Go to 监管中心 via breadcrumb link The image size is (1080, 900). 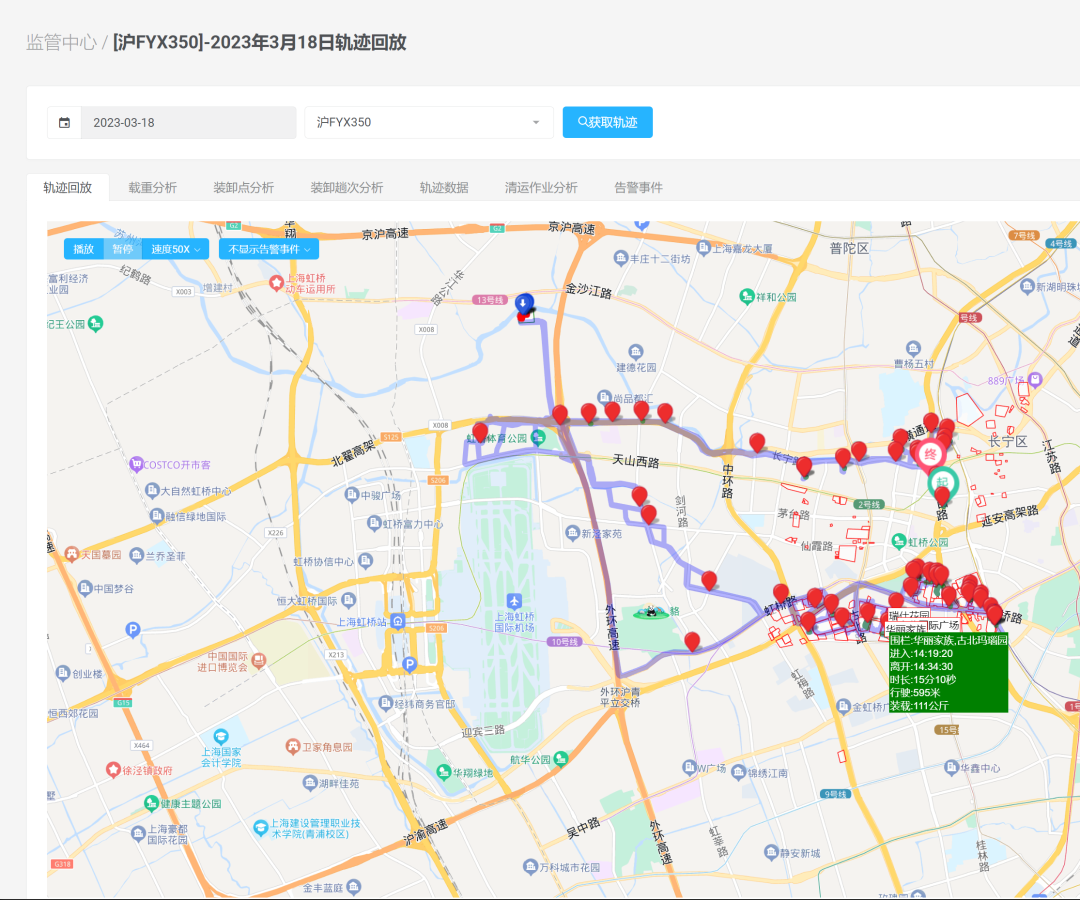[x=61, y=43]
